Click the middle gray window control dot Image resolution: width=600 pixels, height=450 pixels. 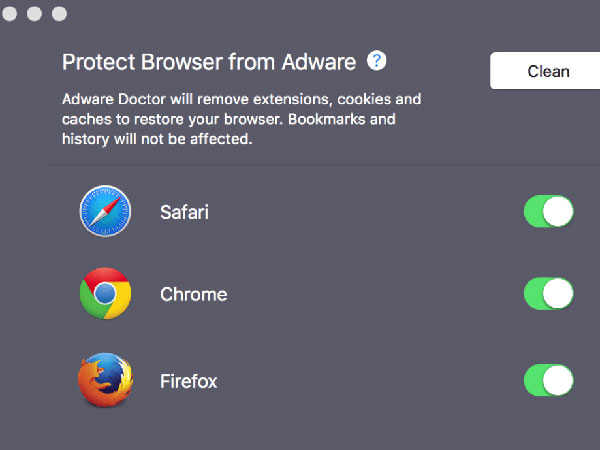point(34,14)
